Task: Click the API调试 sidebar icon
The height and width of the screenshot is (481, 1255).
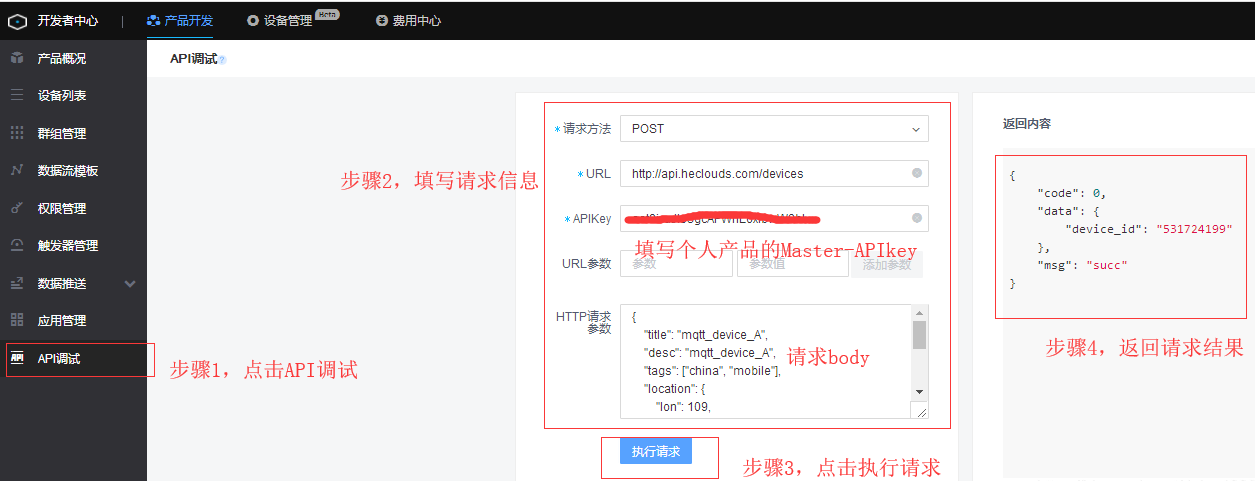Action: click(17, 358)
